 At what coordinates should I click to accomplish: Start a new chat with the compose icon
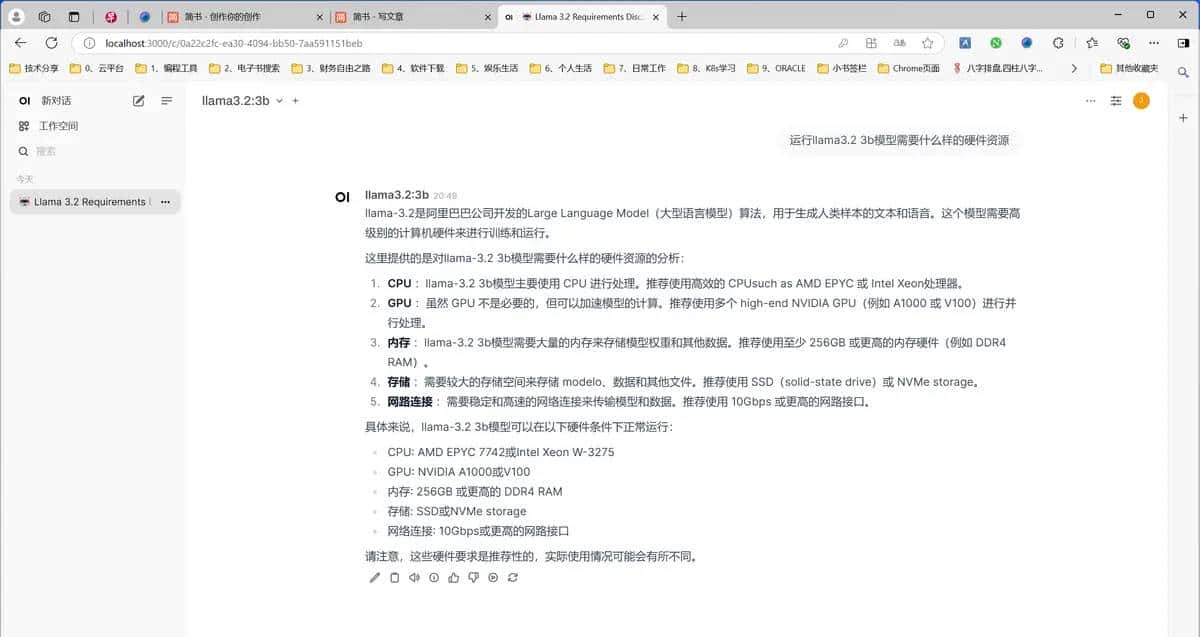(138, 100)
